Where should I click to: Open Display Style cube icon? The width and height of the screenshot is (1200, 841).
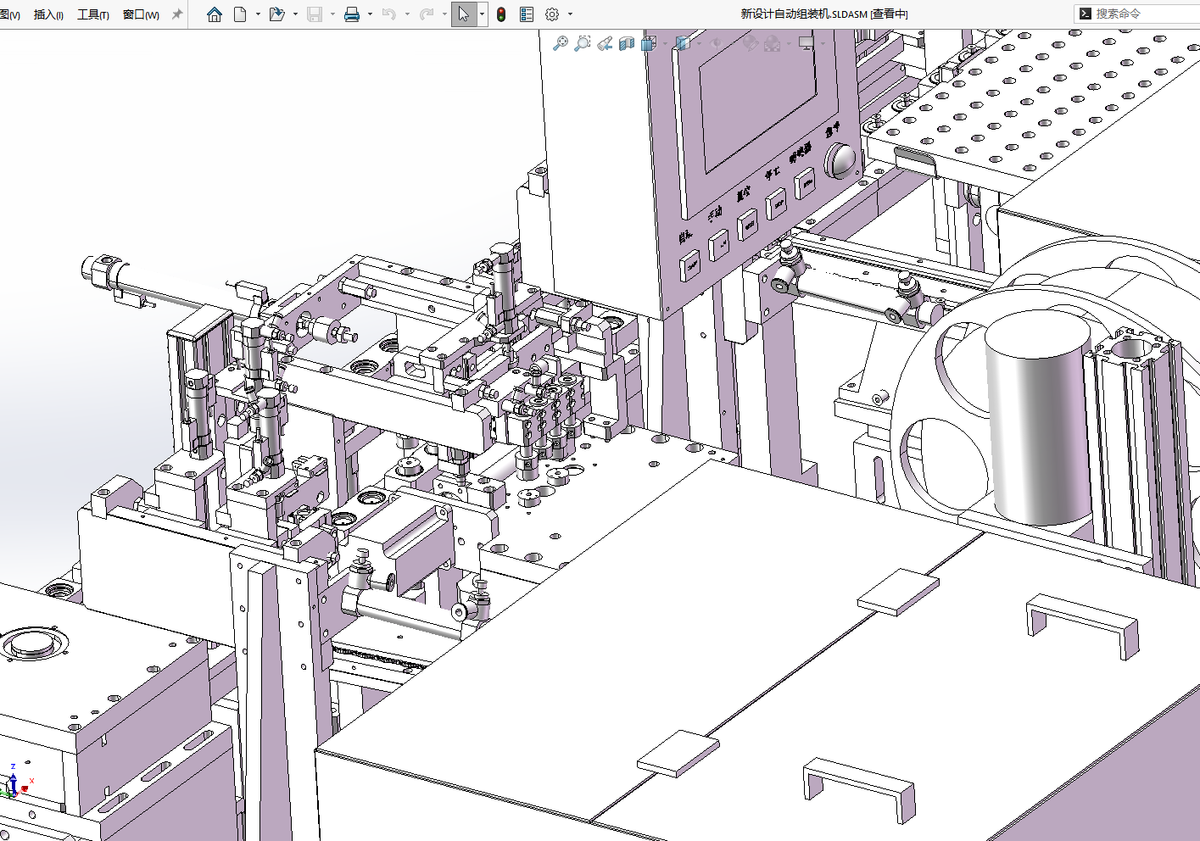682,43
